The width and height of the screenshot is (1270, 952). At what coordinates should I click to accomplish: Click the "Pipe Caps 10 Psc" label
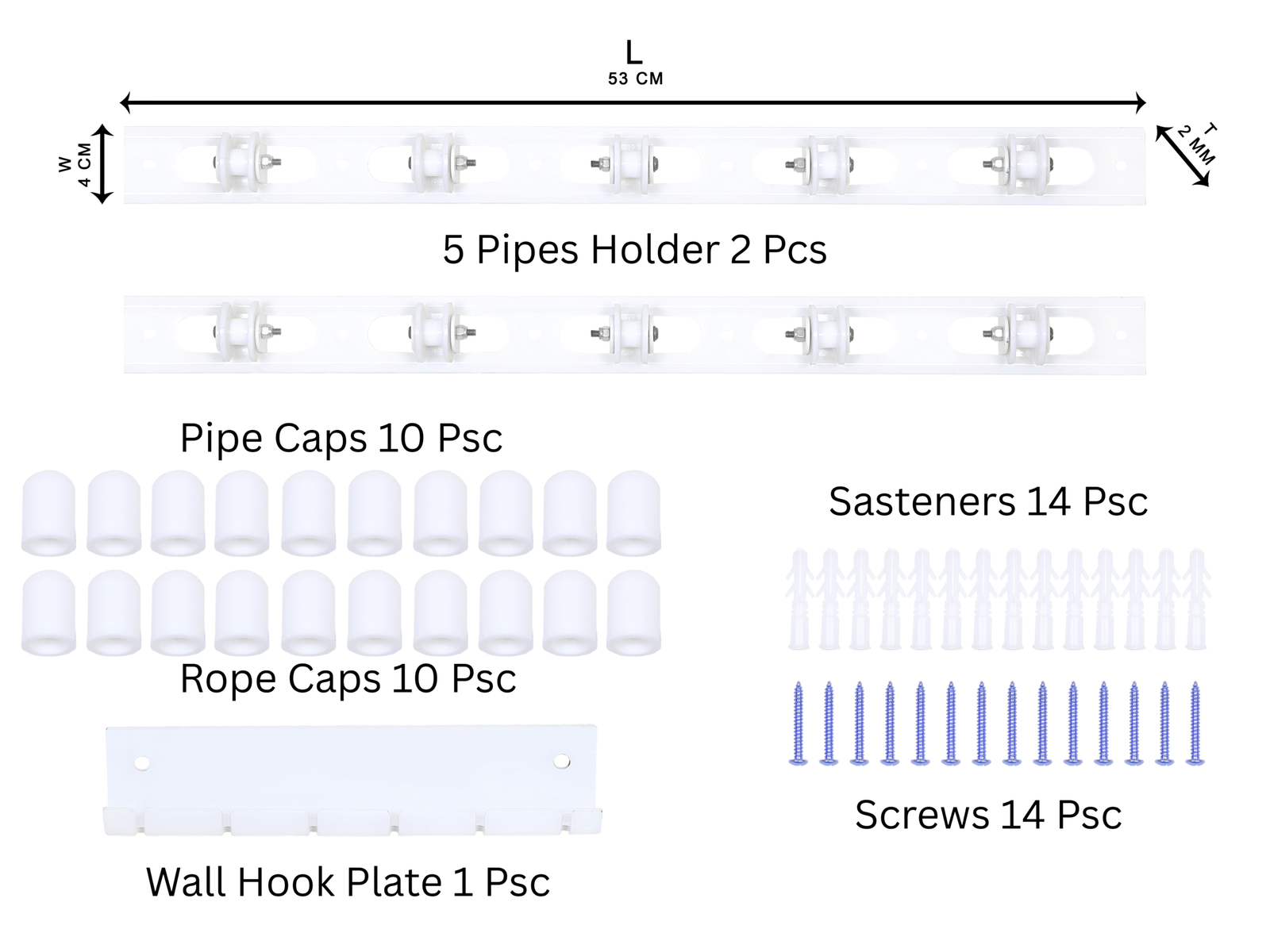(x=341, y=438)
